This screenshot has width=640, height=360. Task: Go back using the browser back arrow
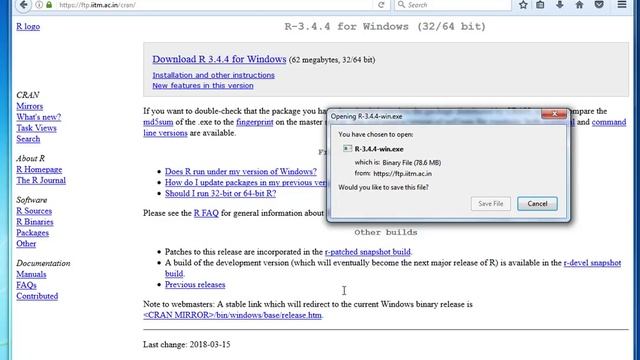click(24, 5)
